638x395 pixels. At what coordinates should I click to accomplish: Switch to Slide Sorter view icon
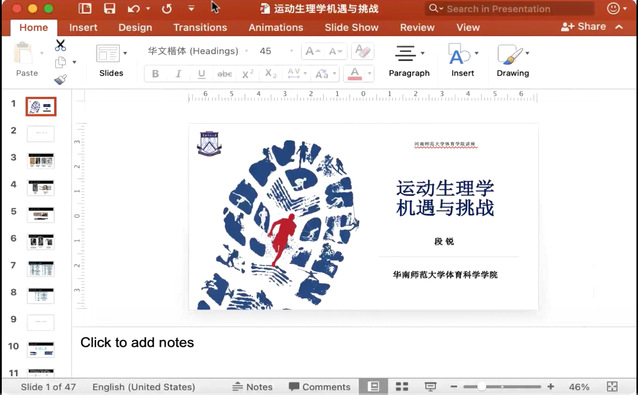click(402, 386)
